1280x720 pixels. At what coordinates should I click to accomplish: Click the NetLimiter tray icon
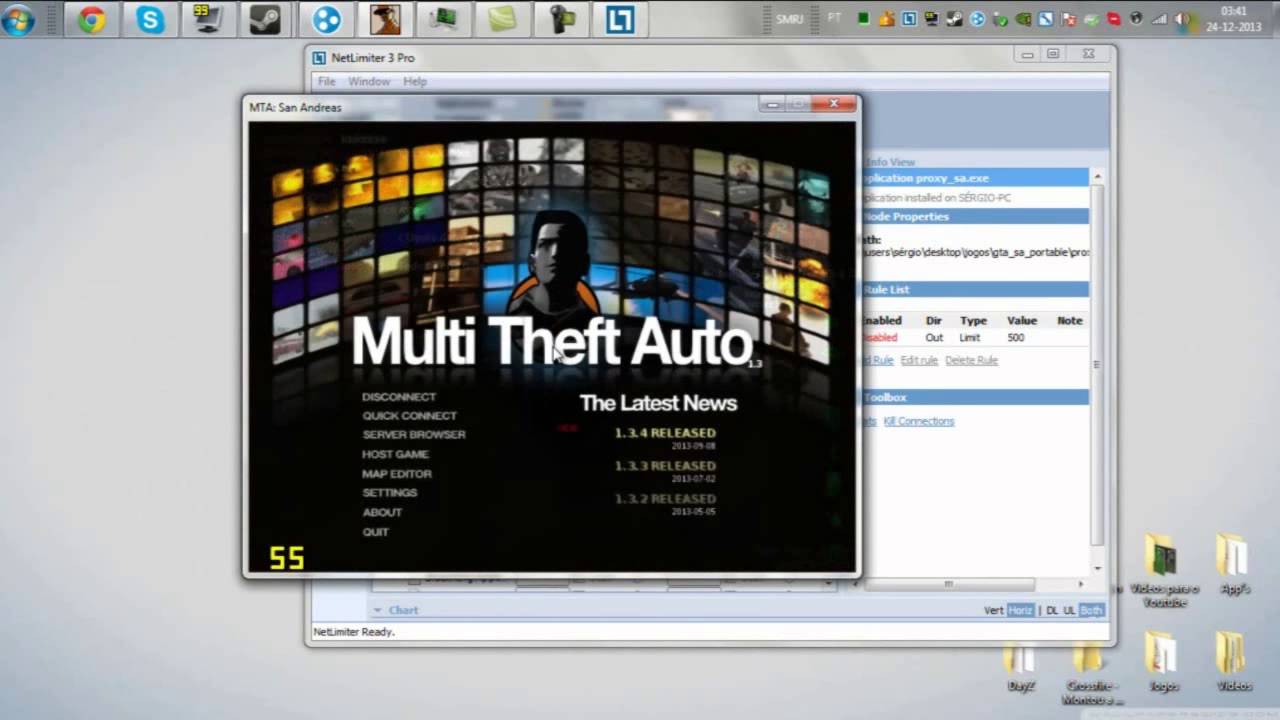tap(908, 19)
